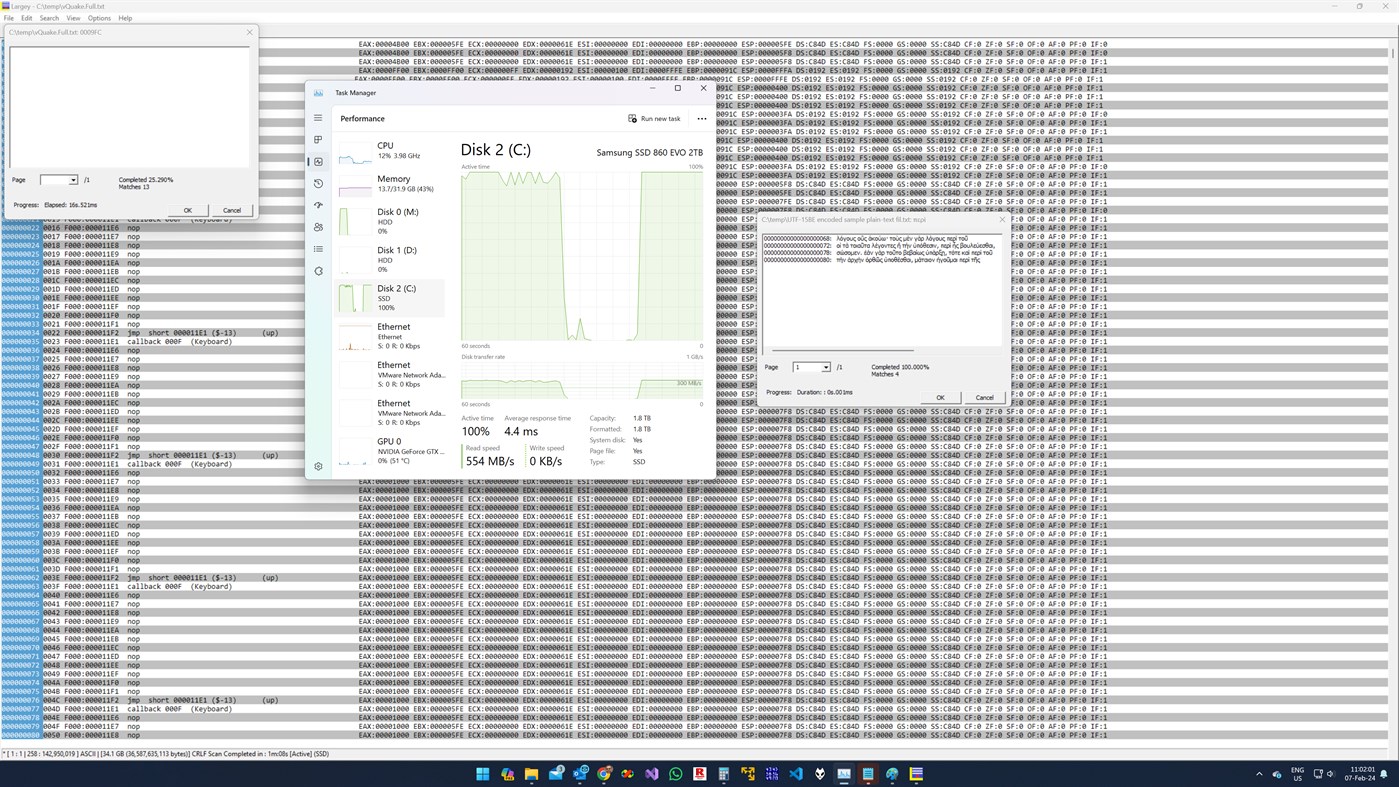Open the Search menu in Largey
This screenshot has height=787, width=1399.
pos(49,18)
